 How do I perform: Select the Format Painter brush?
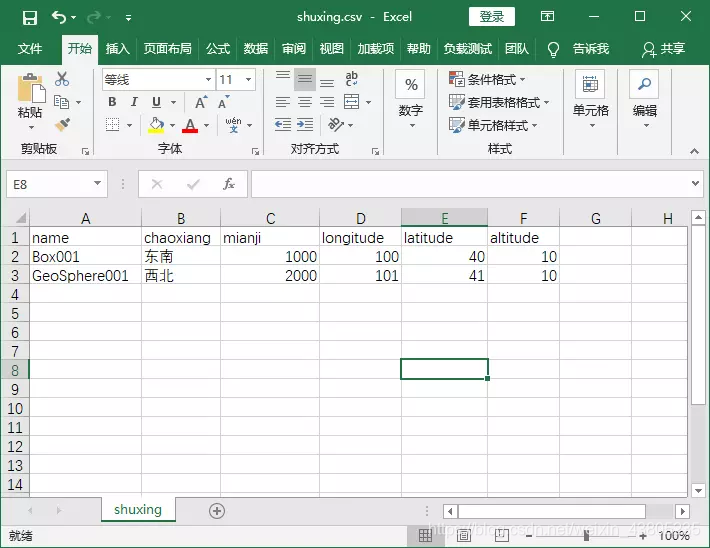62,125
